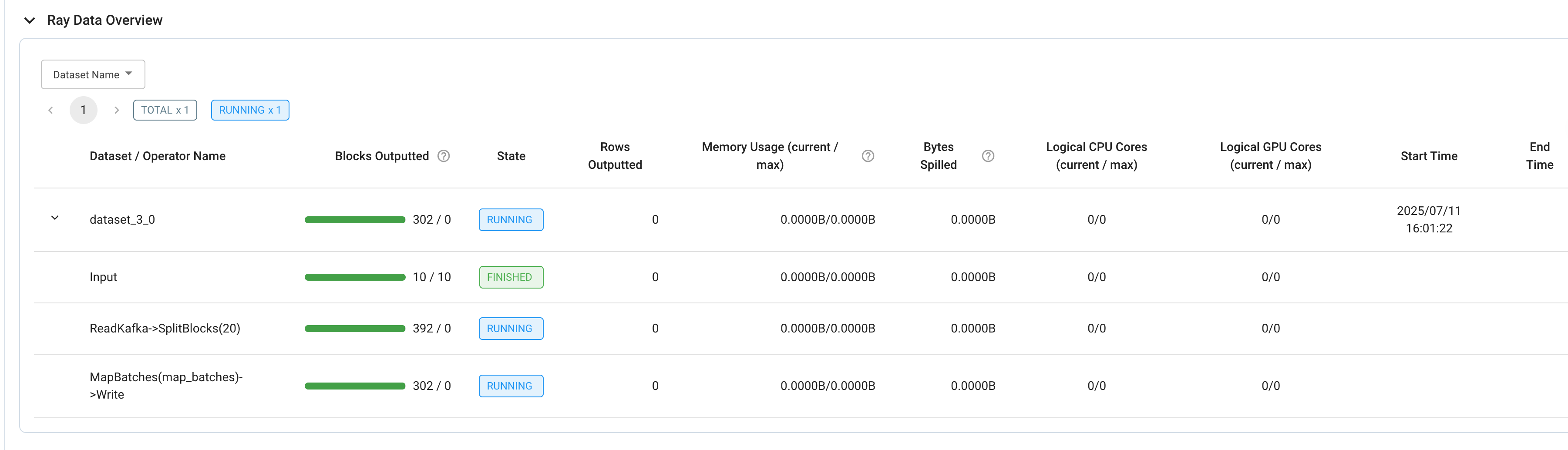Filter by RUNNING x 1 chip
Viewport: 1568px width, 450px height.
249,110
